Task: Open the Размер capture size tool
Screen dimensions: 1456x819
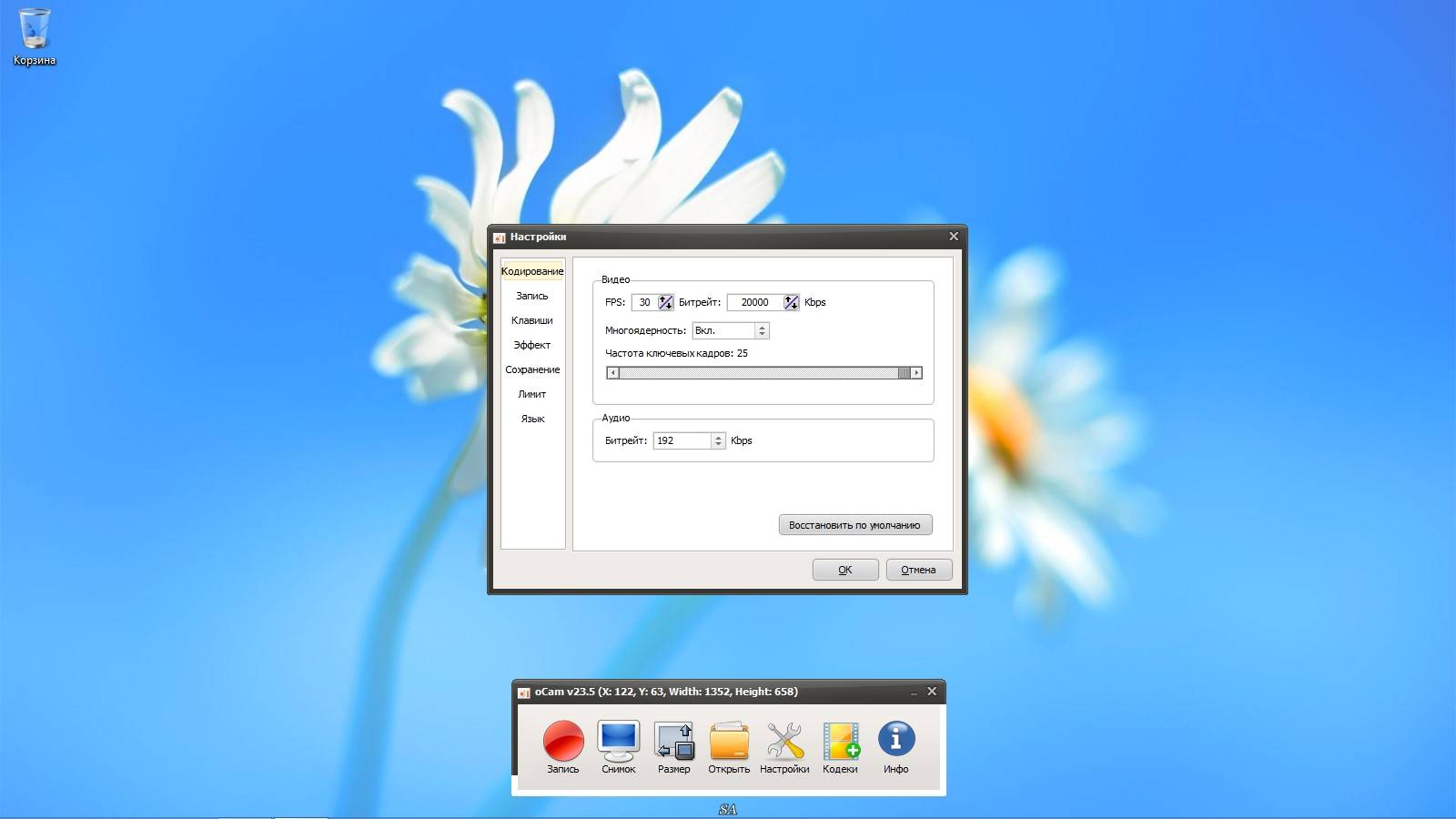Action: (673, 741)
